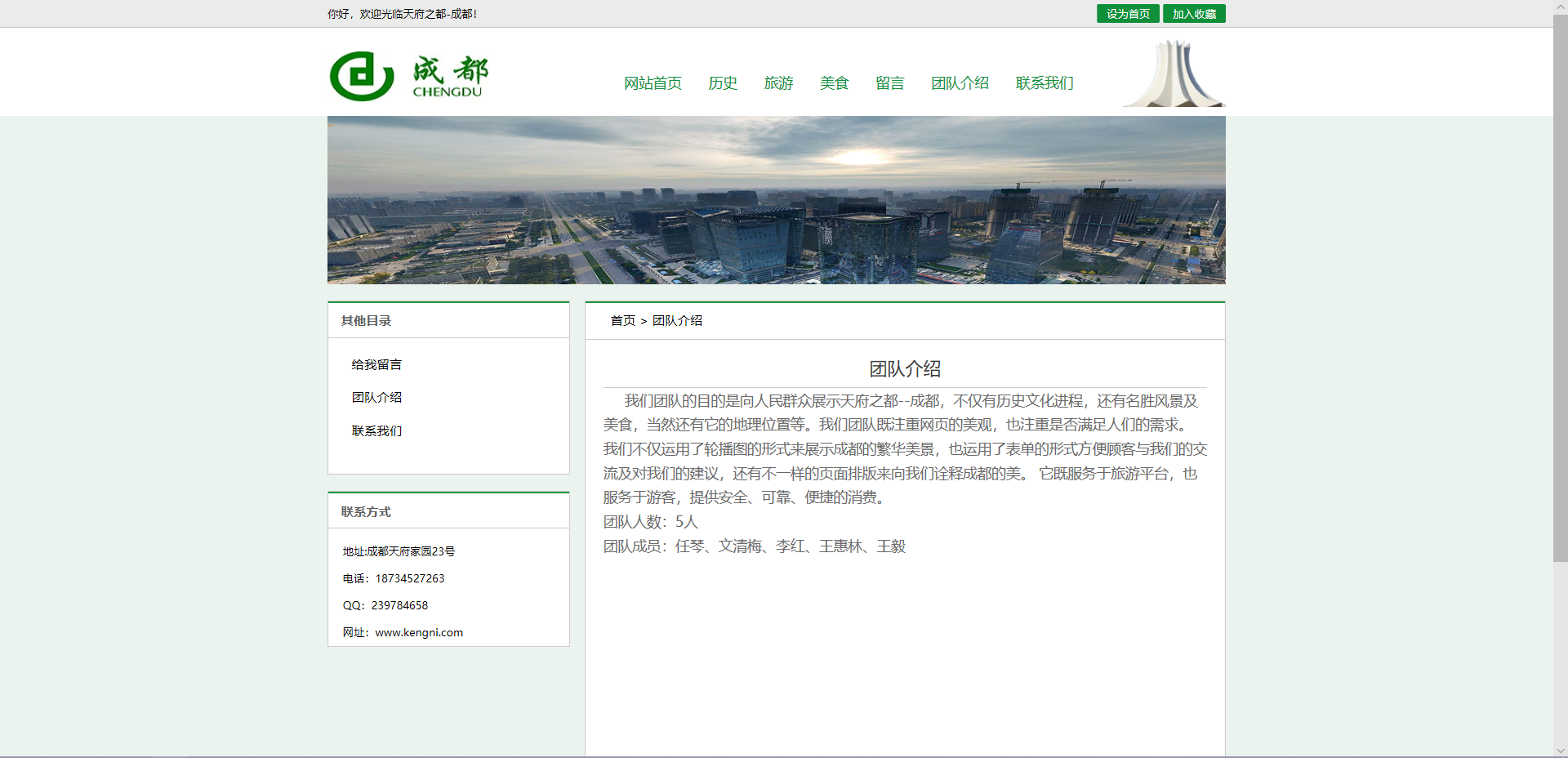Select 团队介绍 in the top navigation
The width and height of the screenshot is (1568, 758).
pyautogui.click(x=960, y=83)
